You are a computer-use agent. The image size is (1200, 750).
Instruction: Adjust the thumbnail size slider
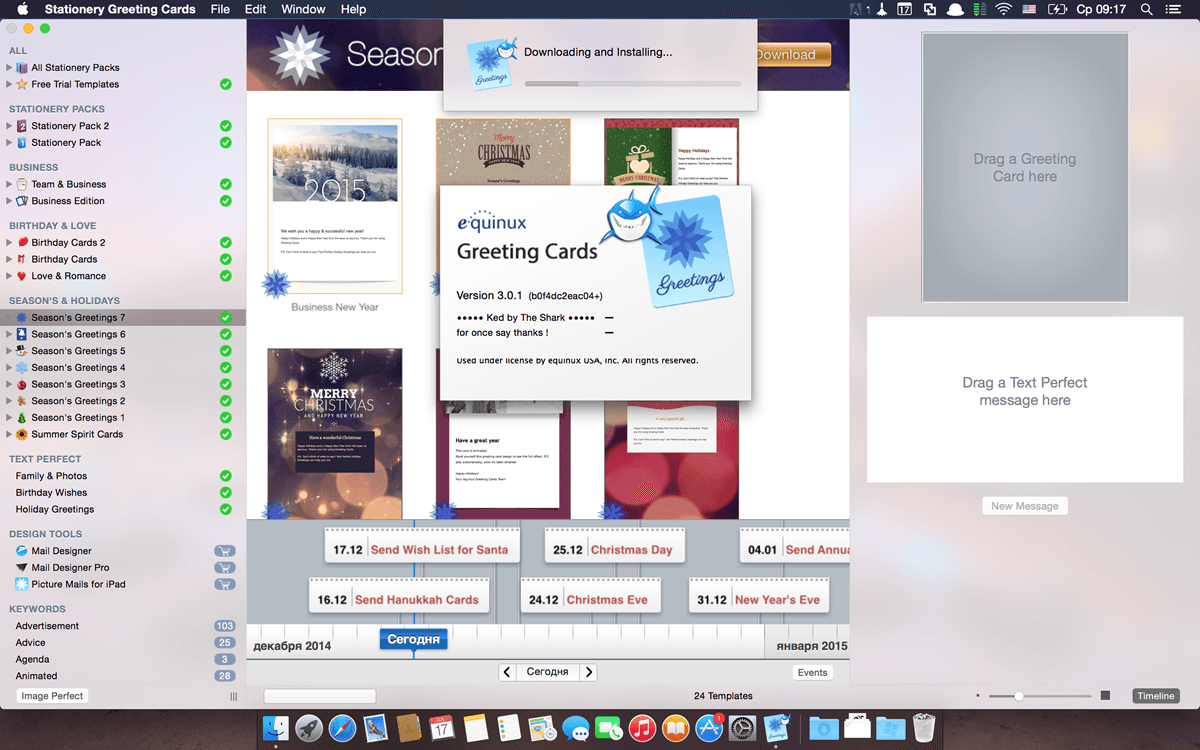click(x=1040, y=696)
